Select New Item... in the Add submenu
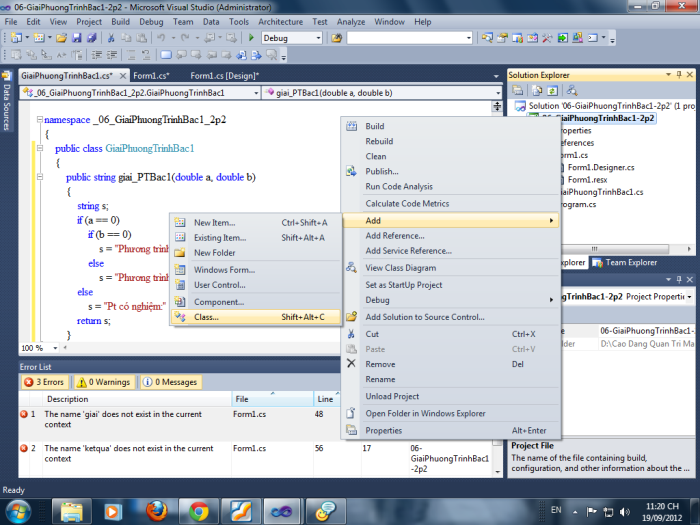700x525 pixels. click(x=256, y=223)
